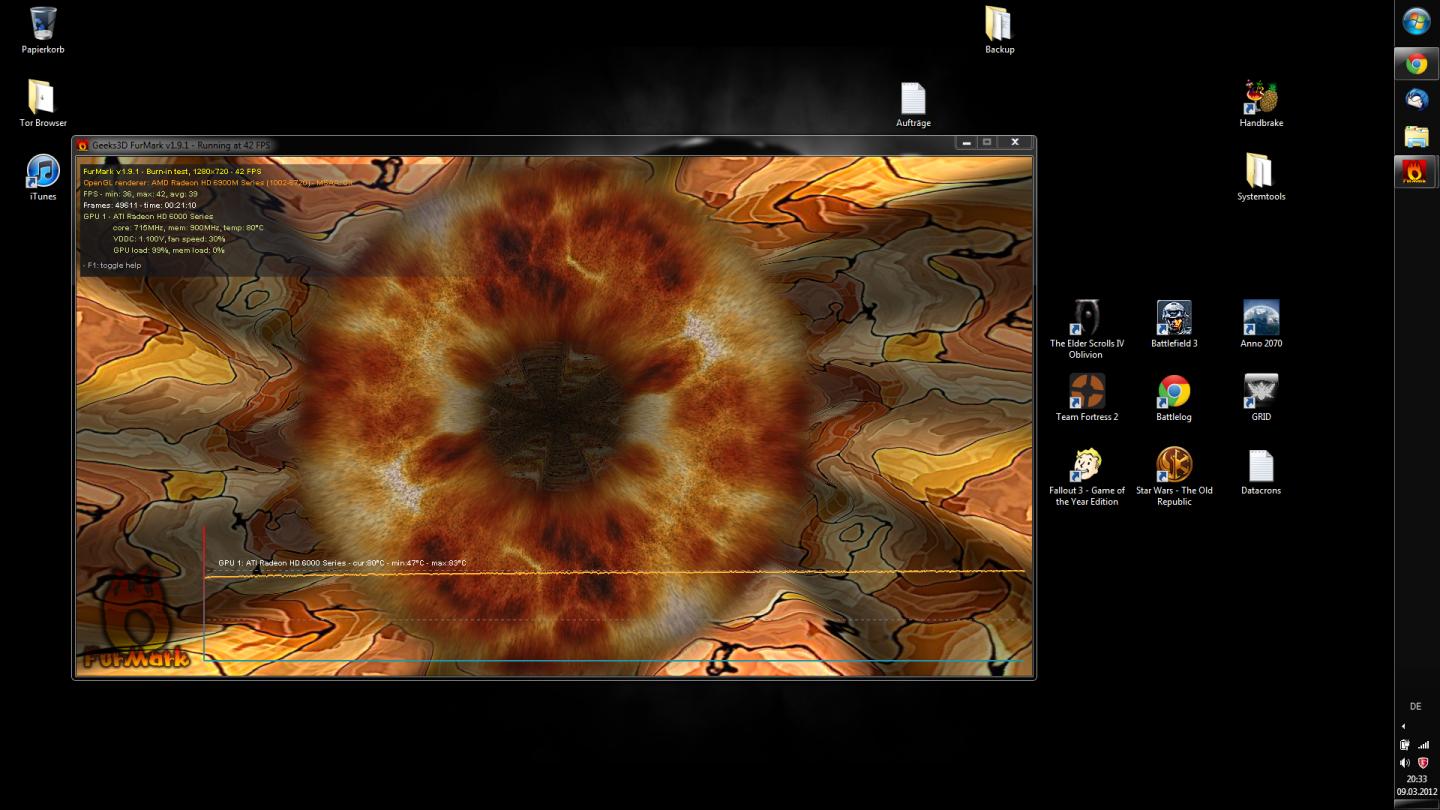The width and height of the screenshot is (1440, 810).
Task: Click 'GPU 1 - ATI Radeon HD 6000 Series' text
Action: [148, 216]
